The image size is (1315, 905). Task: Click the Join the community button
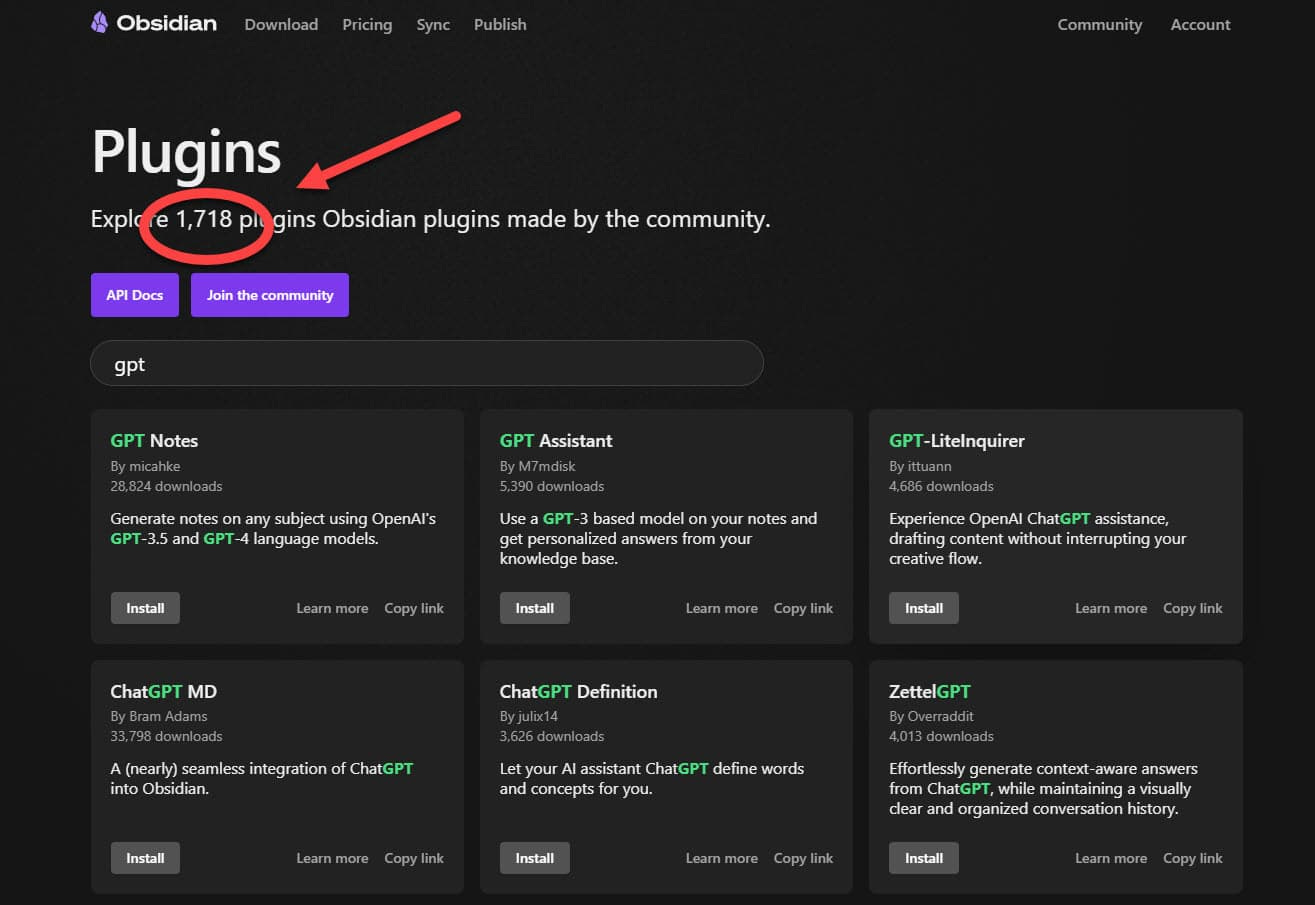270,295
